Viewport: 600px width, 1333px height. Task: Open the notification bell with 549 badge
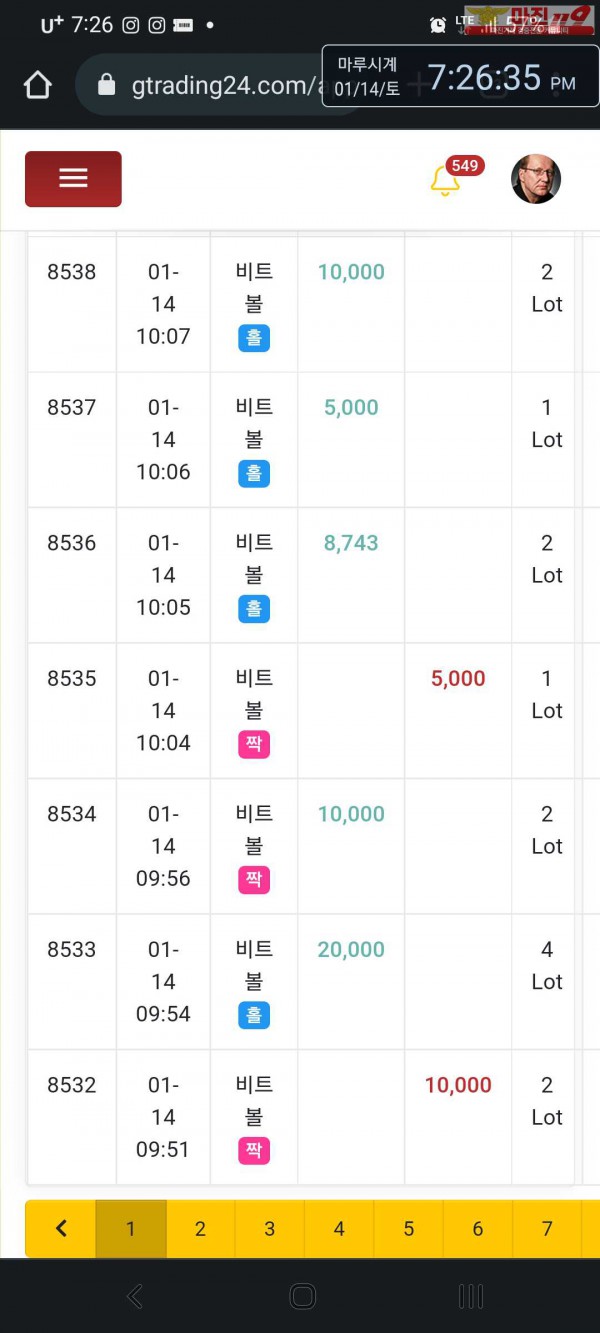[445, 181]
